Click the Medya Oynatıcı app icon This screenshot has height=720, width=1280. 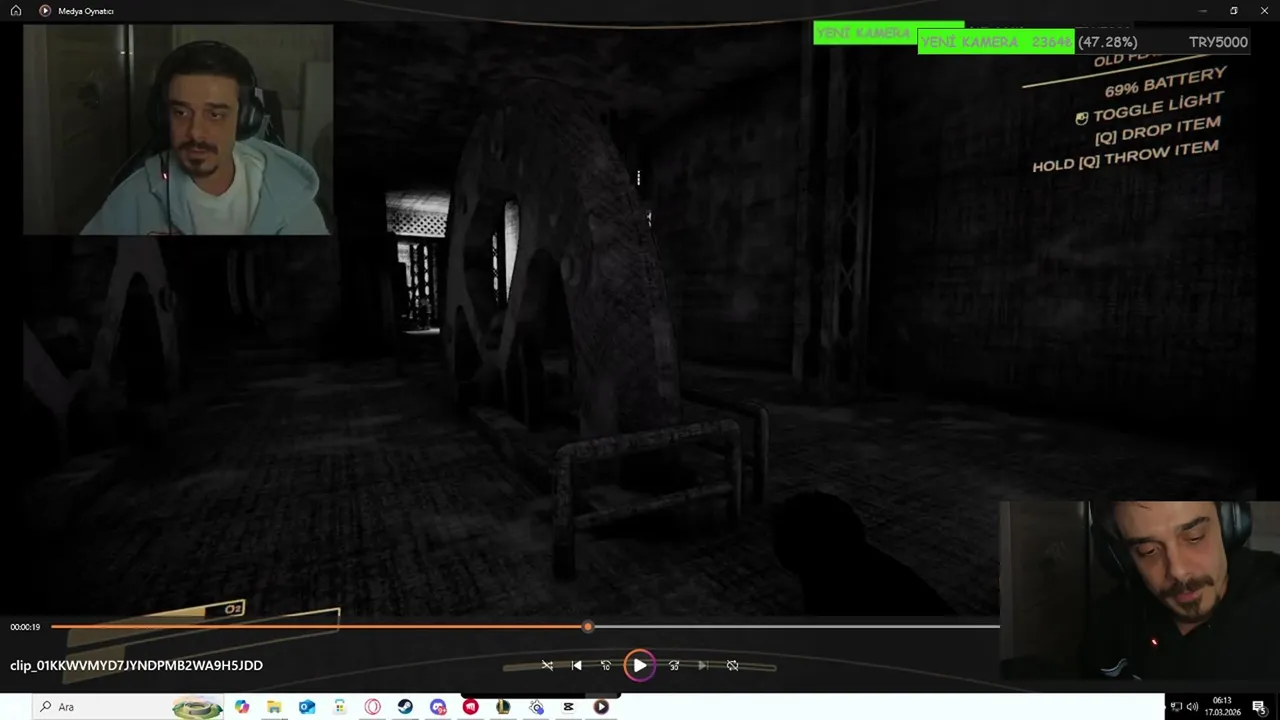45,10
